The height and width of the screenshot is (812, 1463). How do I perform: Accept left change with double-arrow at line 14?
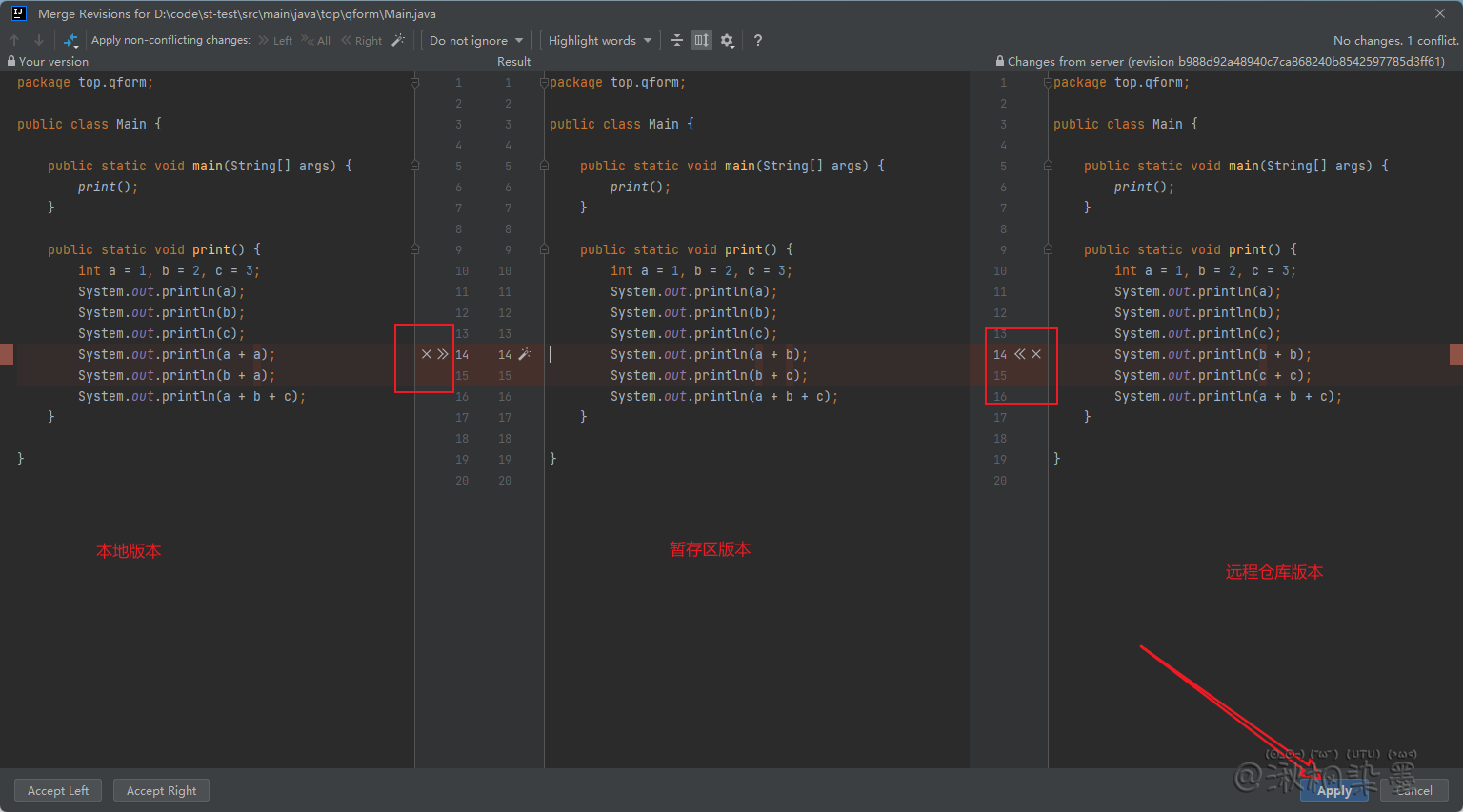tap(443, 354)
